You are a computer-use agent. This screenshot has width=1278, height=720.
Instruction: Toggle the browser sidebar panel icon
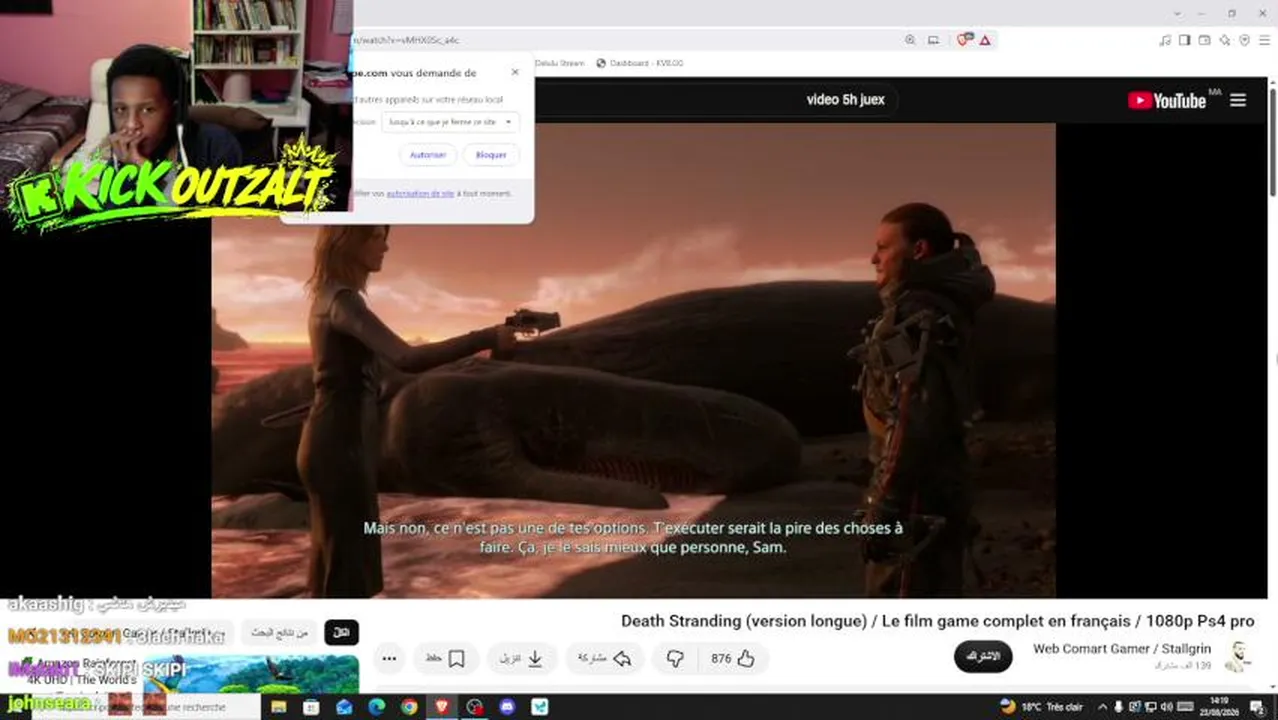click(x=1185, y=40)
